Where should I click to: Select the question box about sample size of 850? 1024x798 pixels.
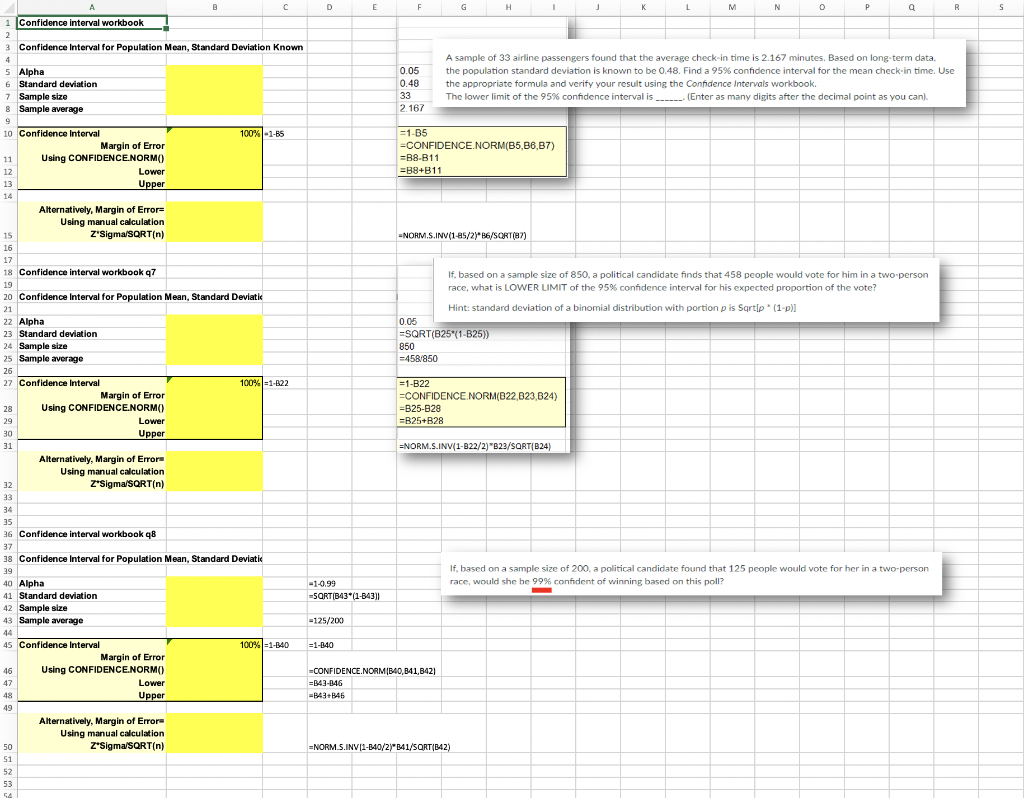click(686, 291)
